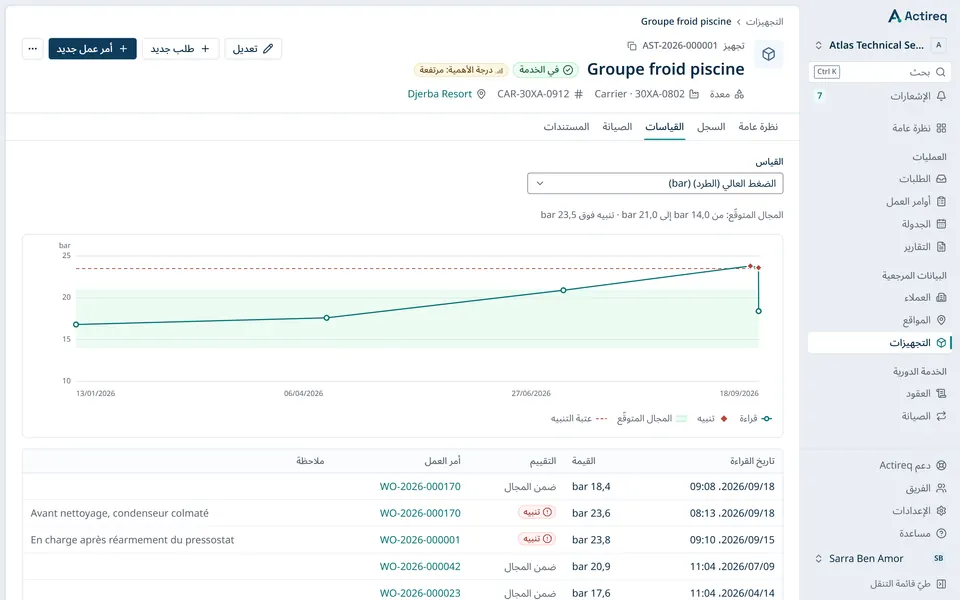Switch to the نظرة عامة tab
This screenshot has height=600, width=960.
pyautogui.click(x=758, y=127)
